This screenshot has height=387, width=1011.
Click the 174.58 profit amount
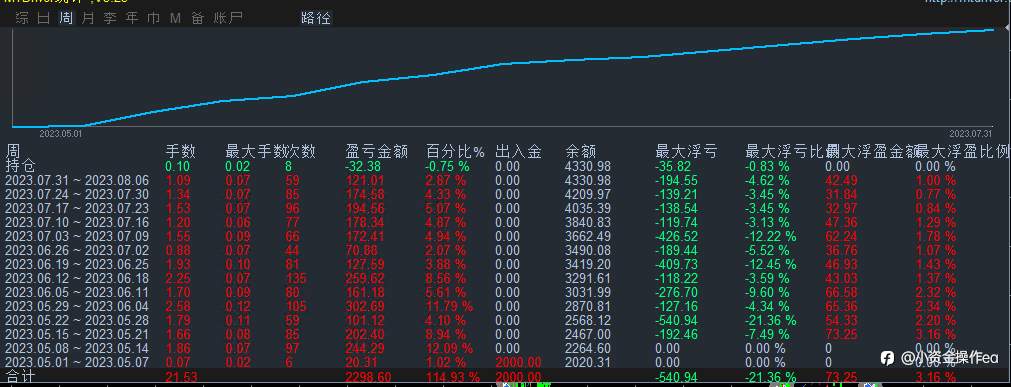(x=365, y=194)
